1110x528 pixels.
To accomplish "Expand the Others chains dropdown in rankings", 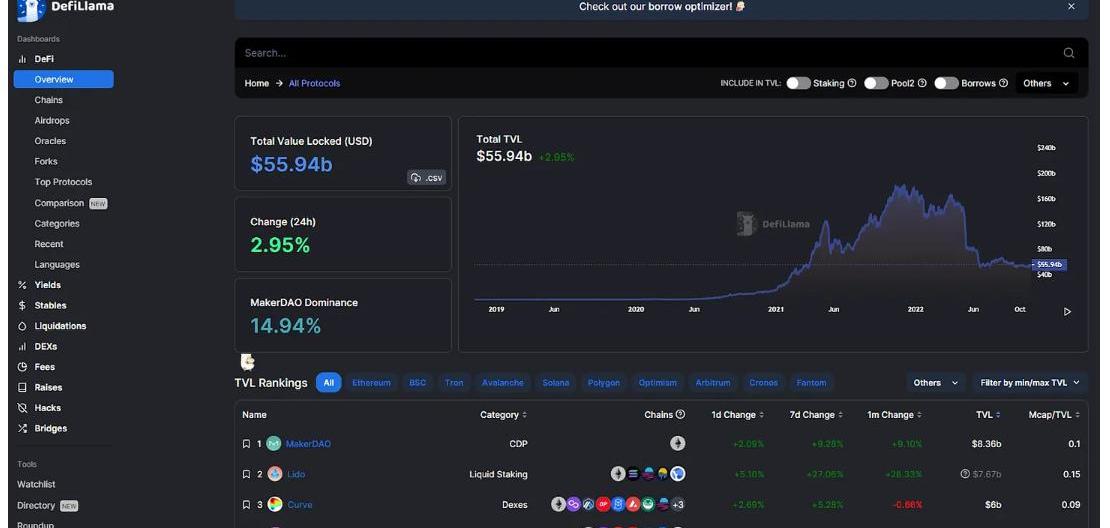I will pos(936,383).
